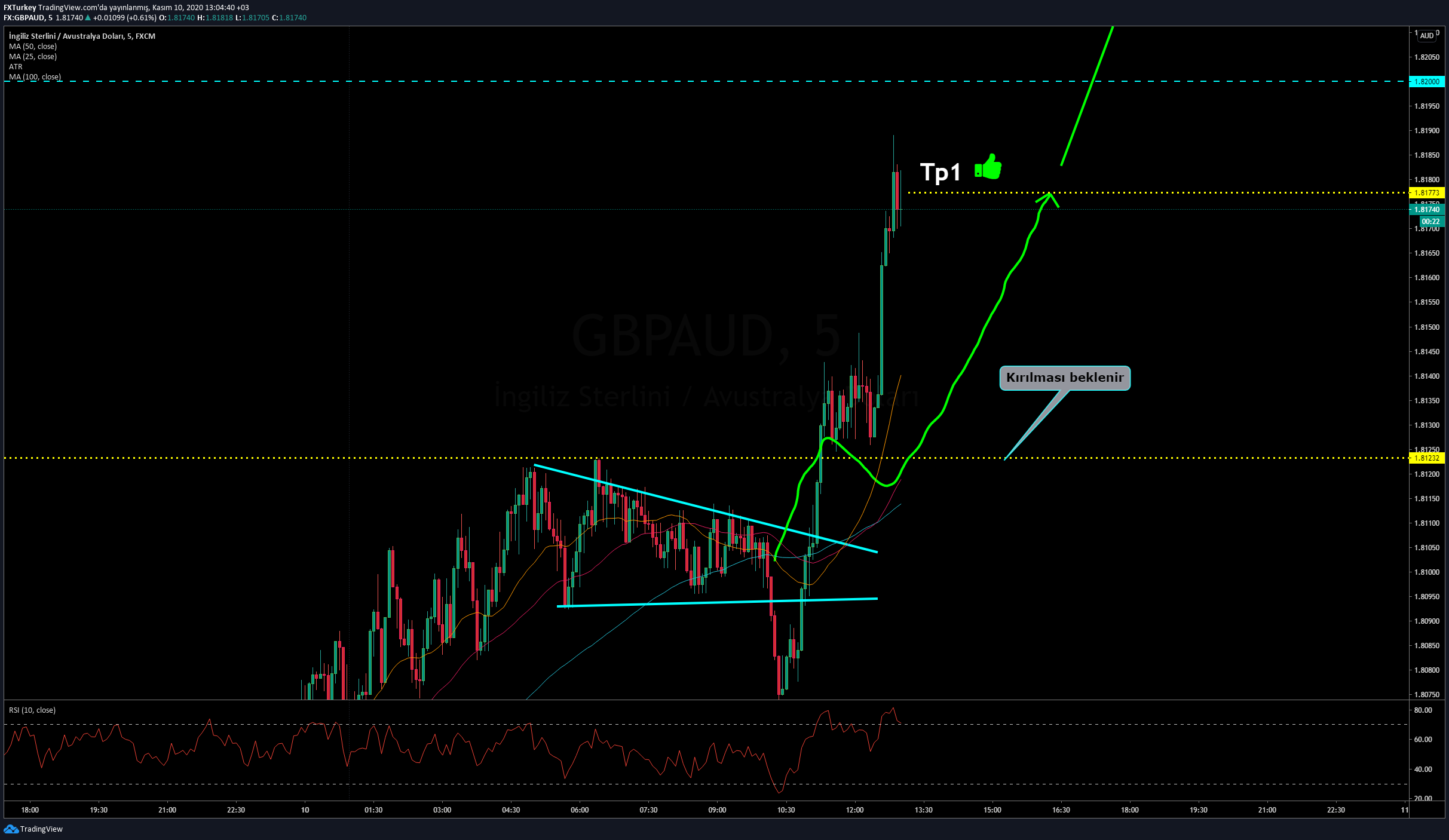Click the TradingView logo at the bottom
This screenshot has height=840, width=1449.
point(33,829)
